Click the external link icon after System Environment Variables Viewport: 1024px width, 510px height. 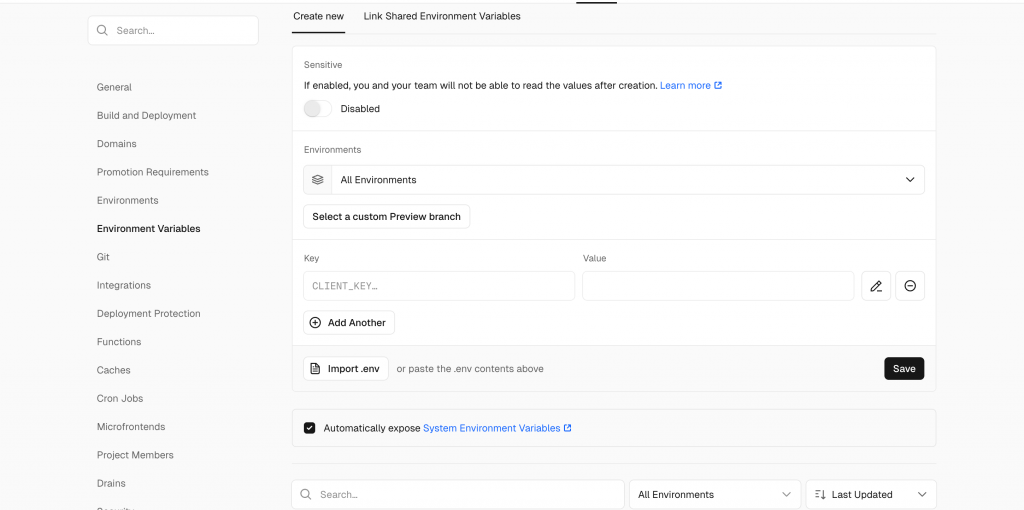click(568, 428)
